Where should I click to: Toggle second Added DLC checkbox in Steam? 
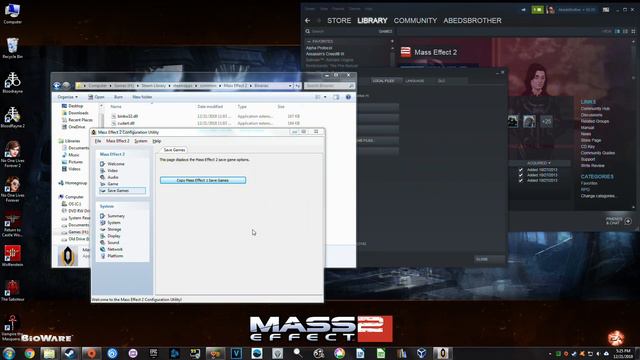520,175
